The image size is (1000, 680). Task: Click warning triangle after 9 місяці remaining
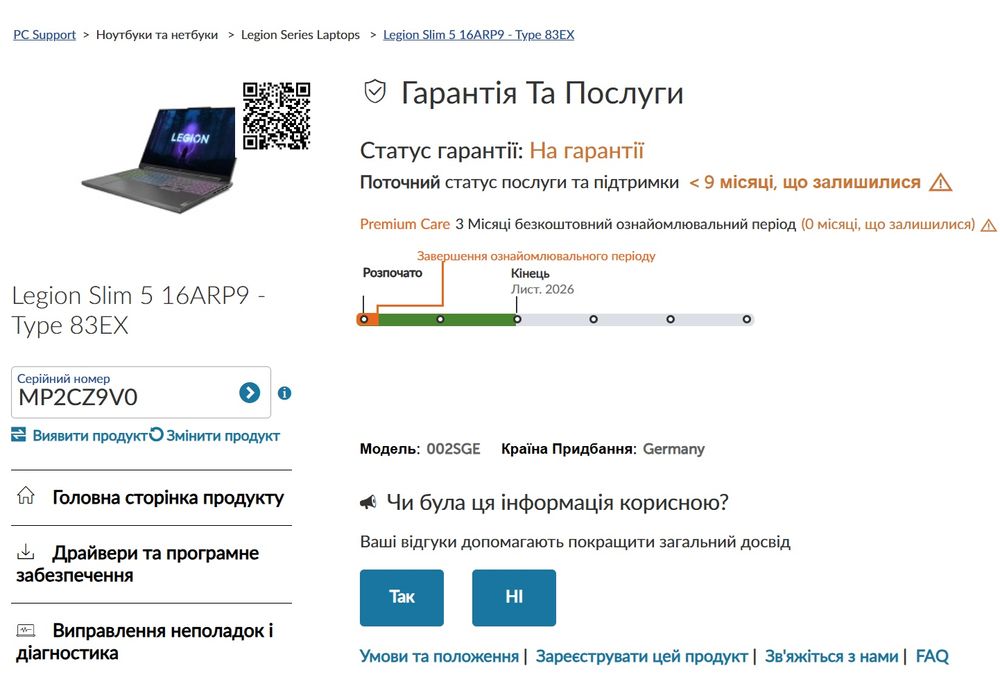(940, 183)
